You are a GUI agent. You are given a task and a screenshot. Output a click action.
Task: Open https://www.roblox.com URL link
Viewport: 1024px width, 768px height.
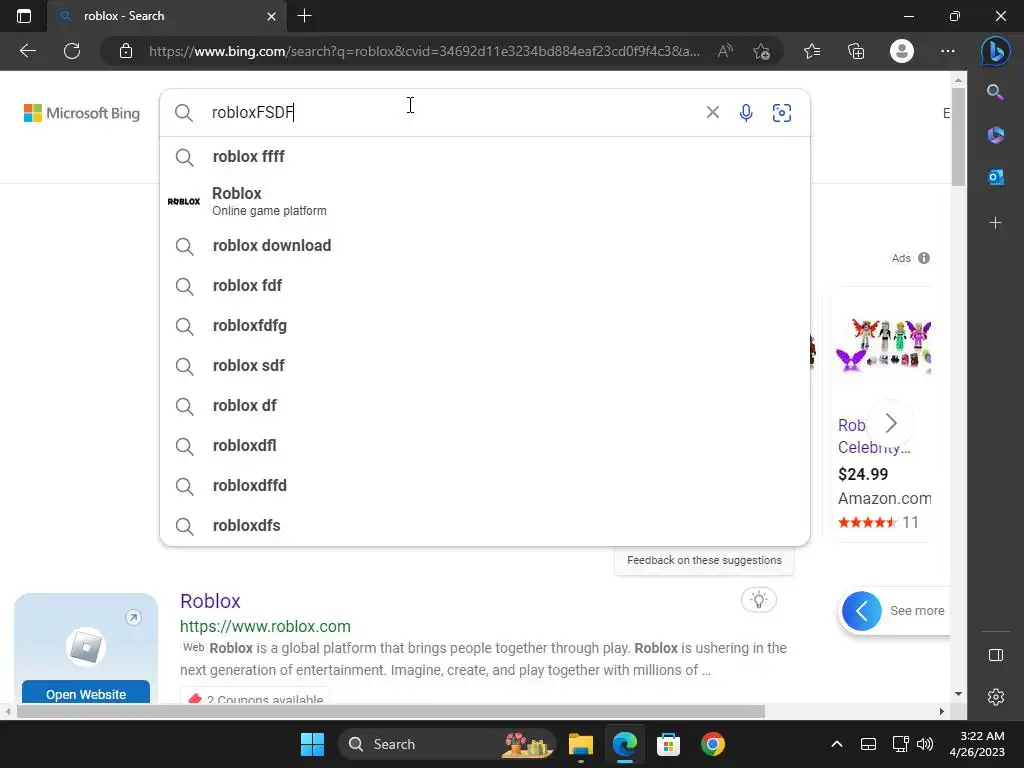tap(265, 626)
